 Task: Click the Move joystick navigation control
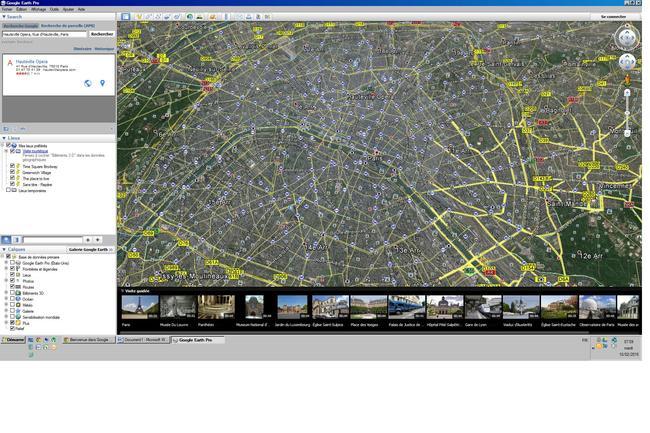pos(627,62)
